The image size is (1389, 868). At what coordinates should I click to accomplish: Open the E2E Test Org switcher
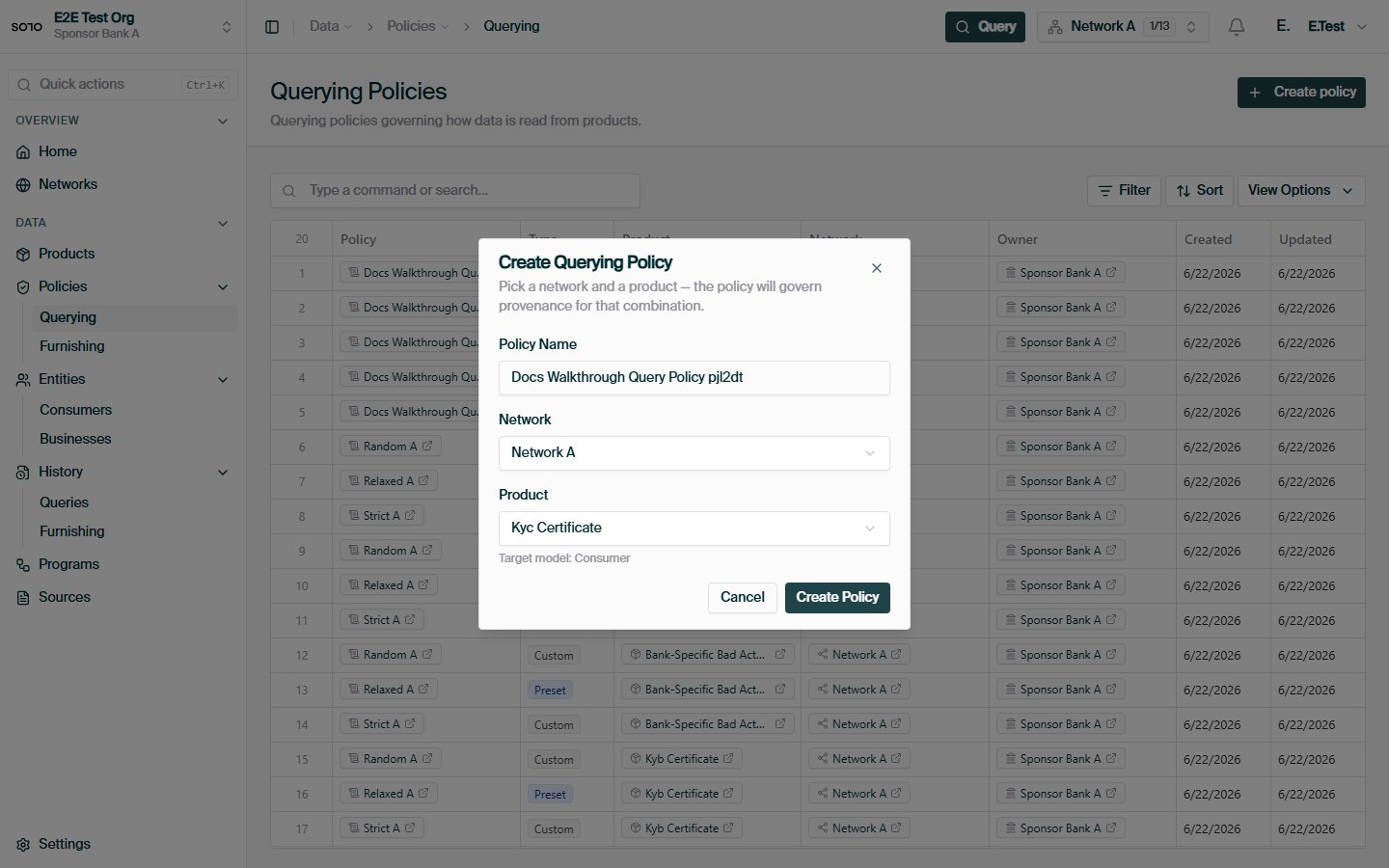tap(123, 26)
